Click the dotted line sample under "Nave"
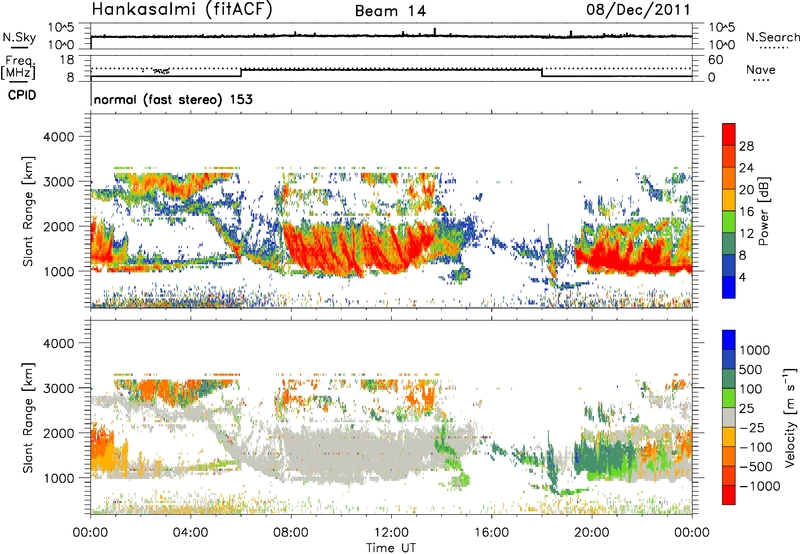Viewport: 800px width, 554px height. (x=761, y=80)
